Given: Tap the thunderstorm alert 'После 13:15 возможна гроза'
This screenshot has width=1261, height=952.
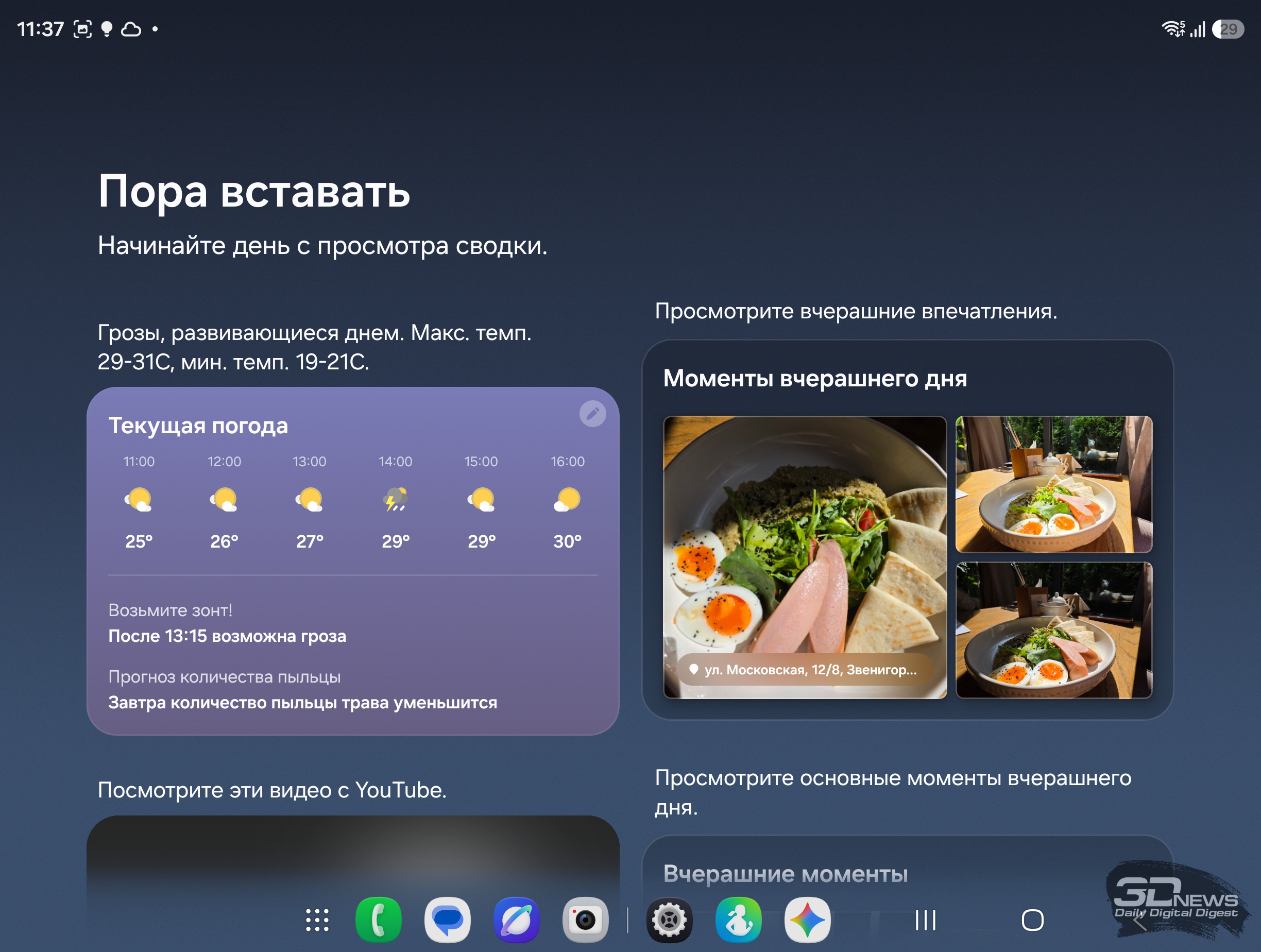Looking at the screenshot, I should point(227,636).
